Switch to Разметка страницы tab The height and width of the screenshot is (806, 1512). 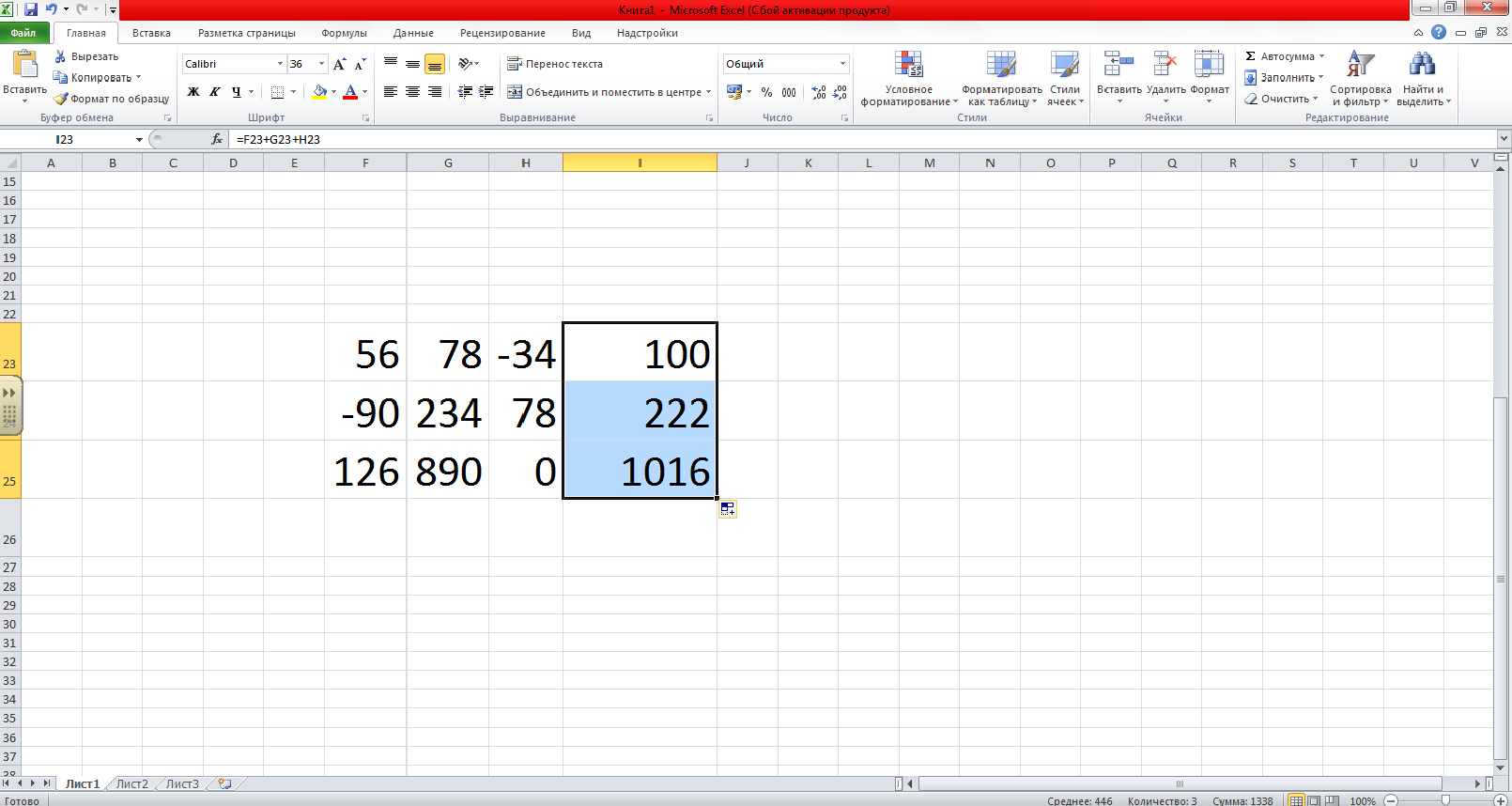click(x=246, y=33)
